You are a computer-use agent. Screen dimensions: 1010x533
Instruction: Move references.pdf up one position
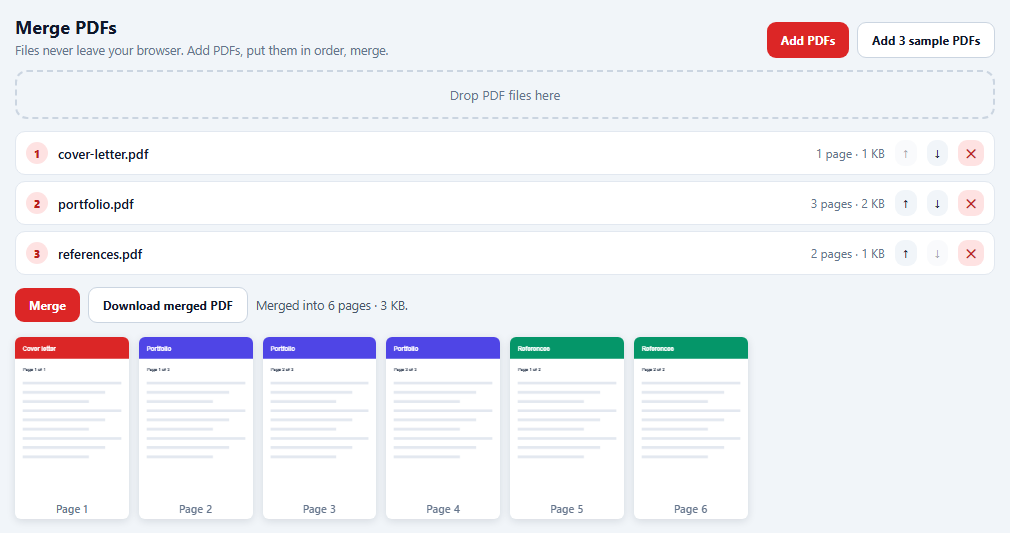[906, 254]
